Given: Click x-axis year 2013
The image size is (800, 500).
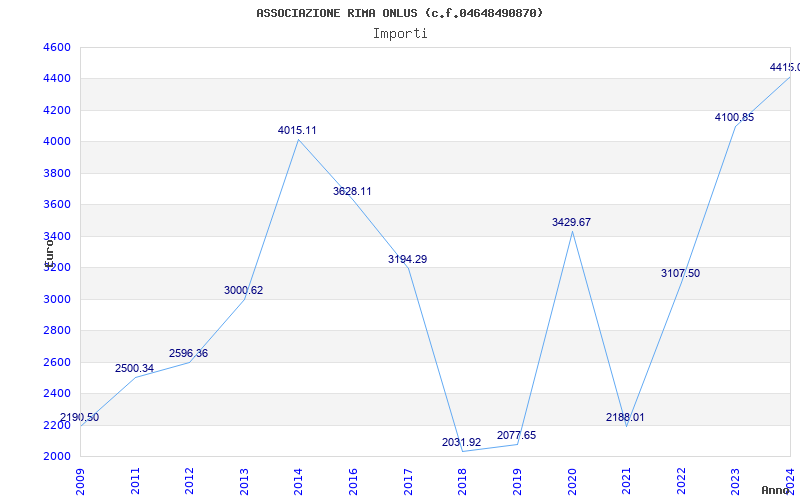Looking at the screenshot, I should [244, 482].
